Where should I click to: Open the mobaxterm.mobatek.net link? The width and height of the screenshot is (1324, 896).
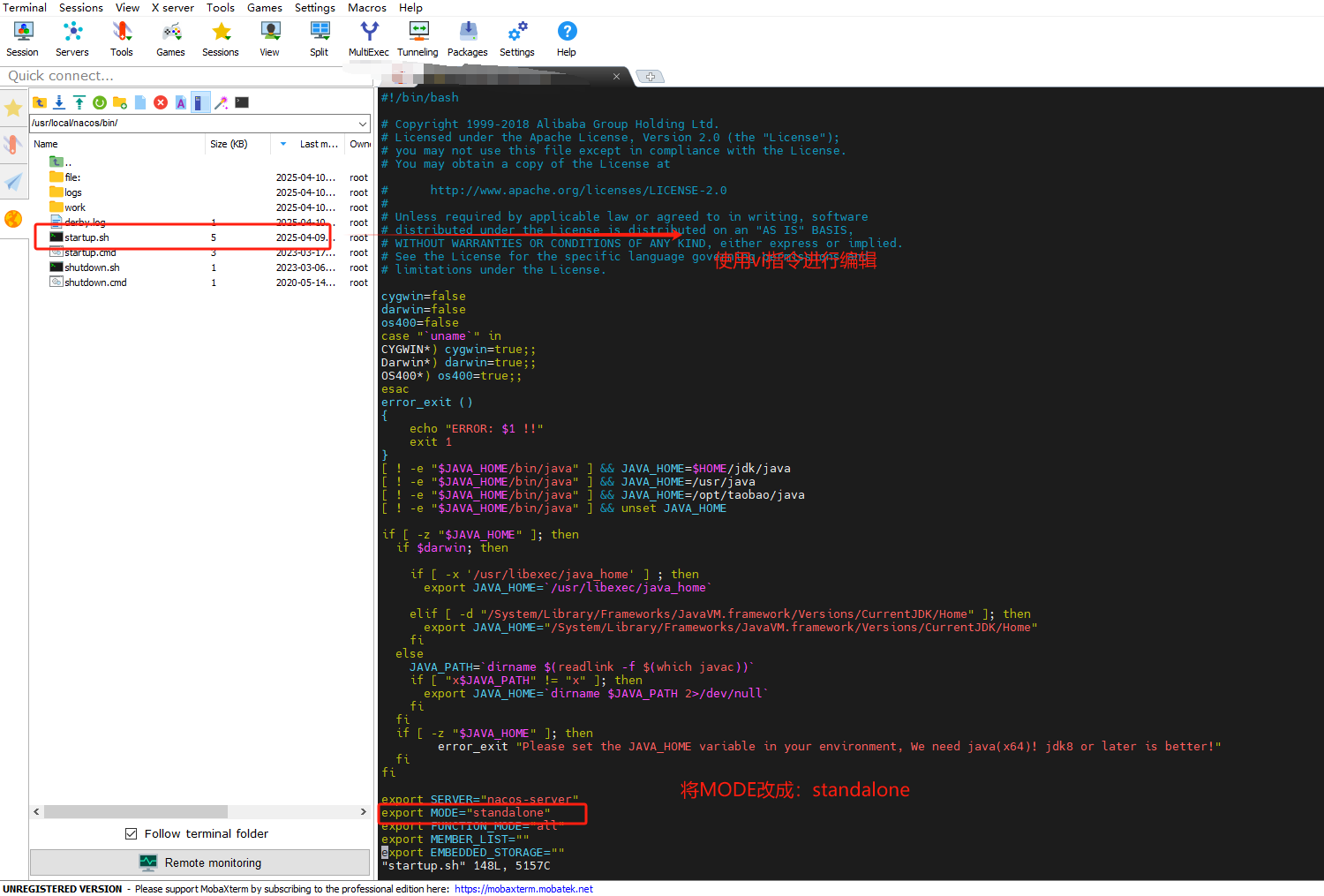click(x=523, y=889)
